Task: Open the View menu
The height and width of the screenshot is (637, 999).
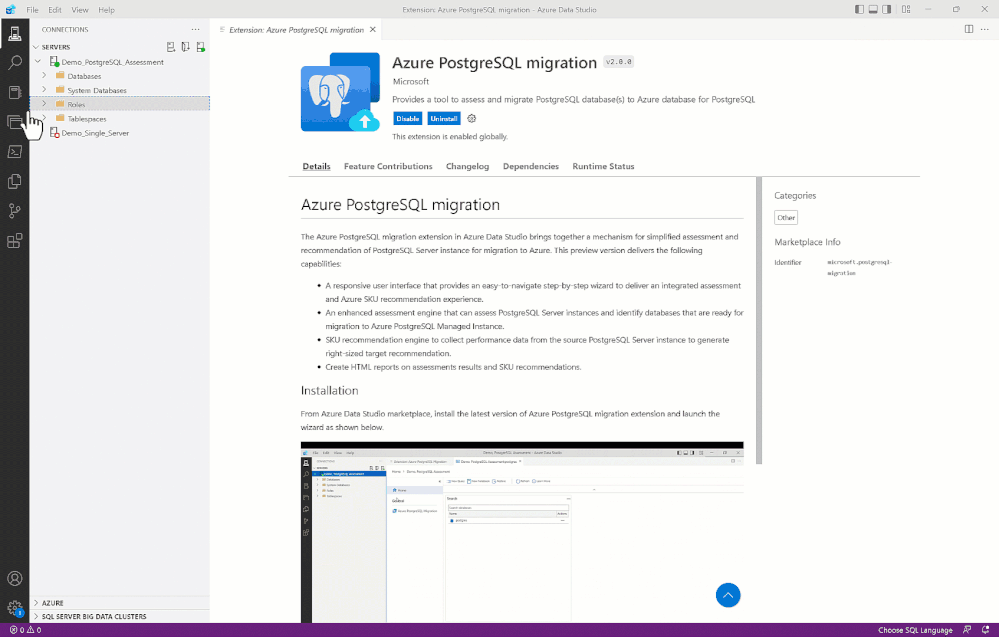Action: pyautogui.click(x=80, y=10)
